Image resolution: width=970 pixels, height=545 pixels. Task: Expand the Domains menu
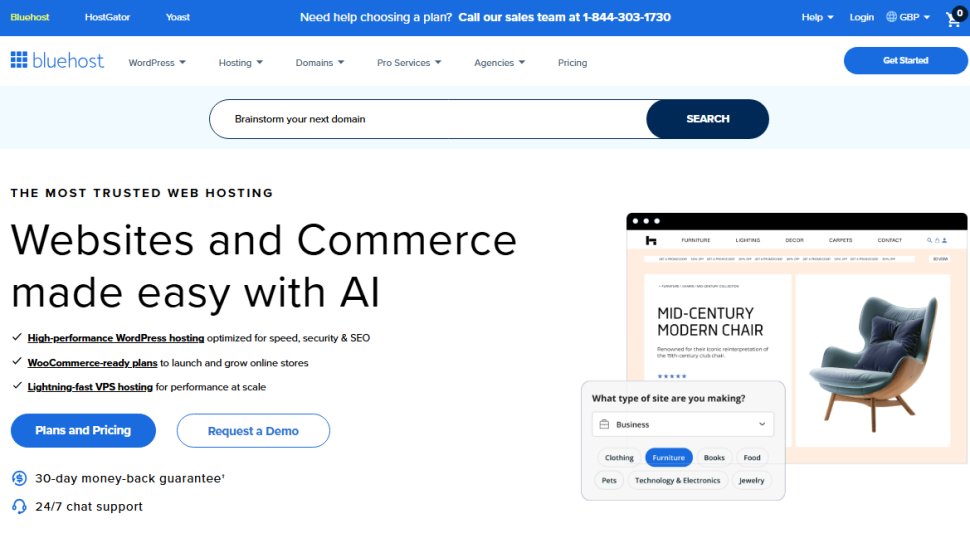coord(320,62)
